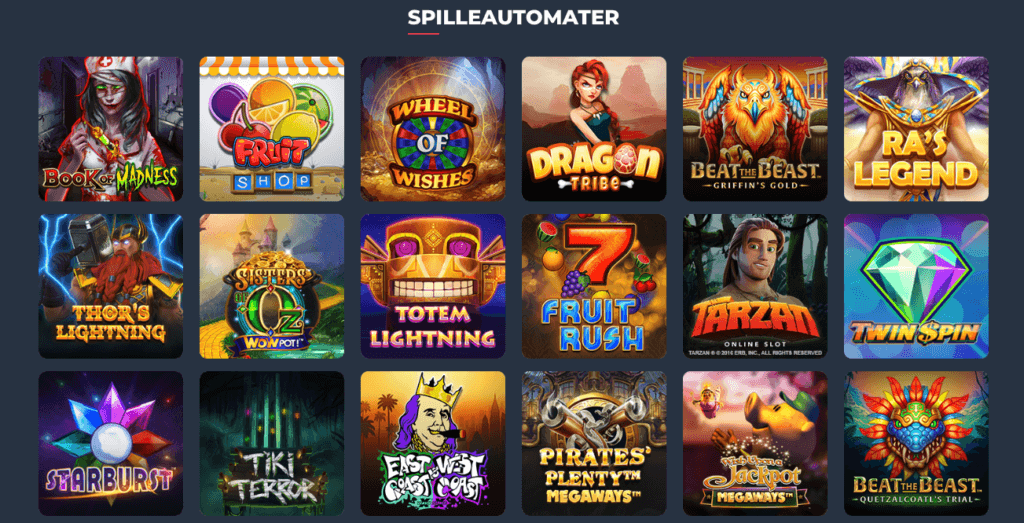Screen dimensions: 1024x523
Task: Launch the Twin Spin diamond tile
Action: 916,286
